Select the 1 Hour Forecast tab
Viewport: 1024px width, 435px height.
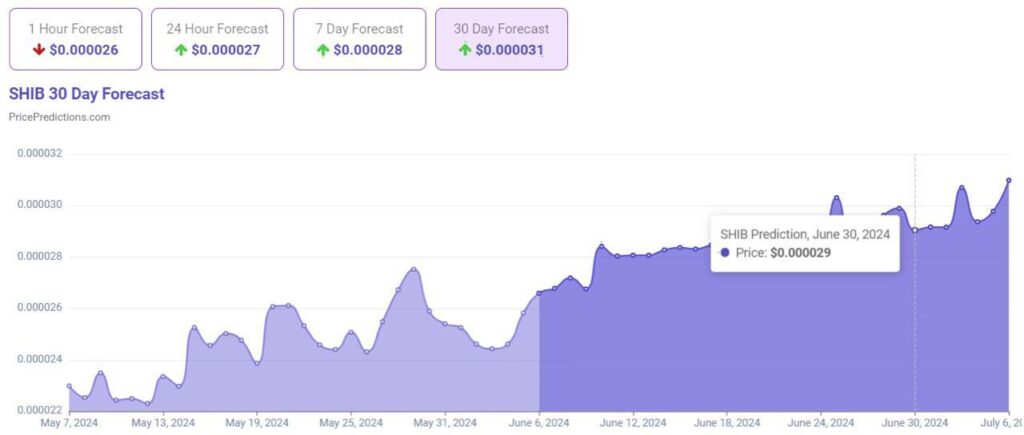tap(75, 39)
